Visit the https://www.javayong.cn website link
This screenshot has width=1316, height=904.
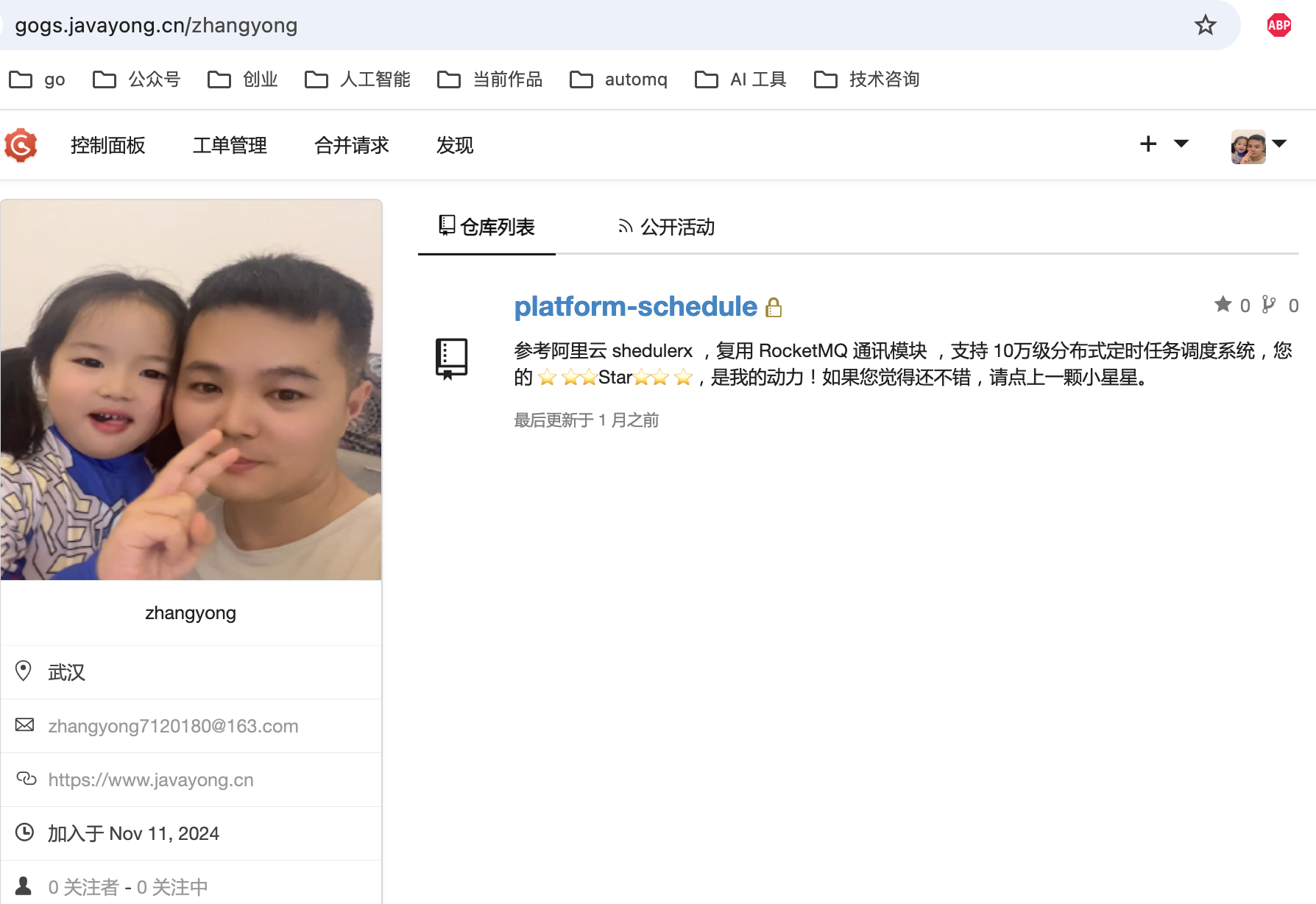point(151,780)
